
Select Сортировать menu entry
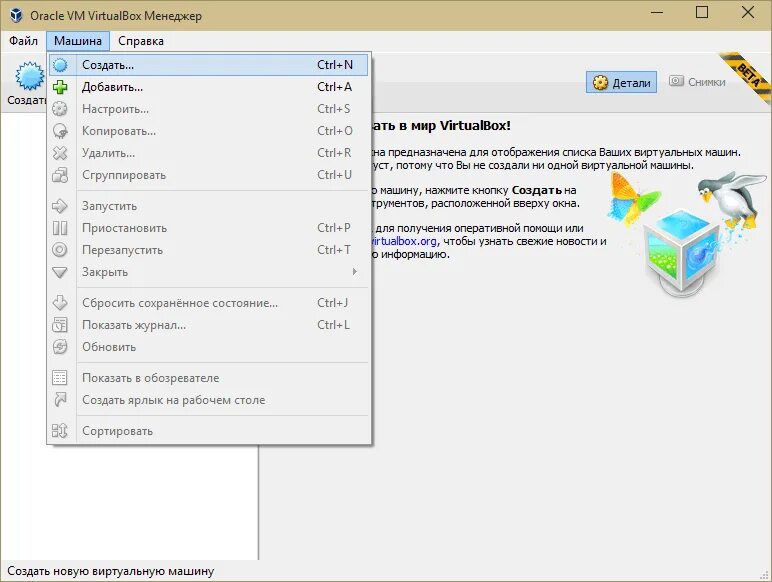[x=209, y=431]
